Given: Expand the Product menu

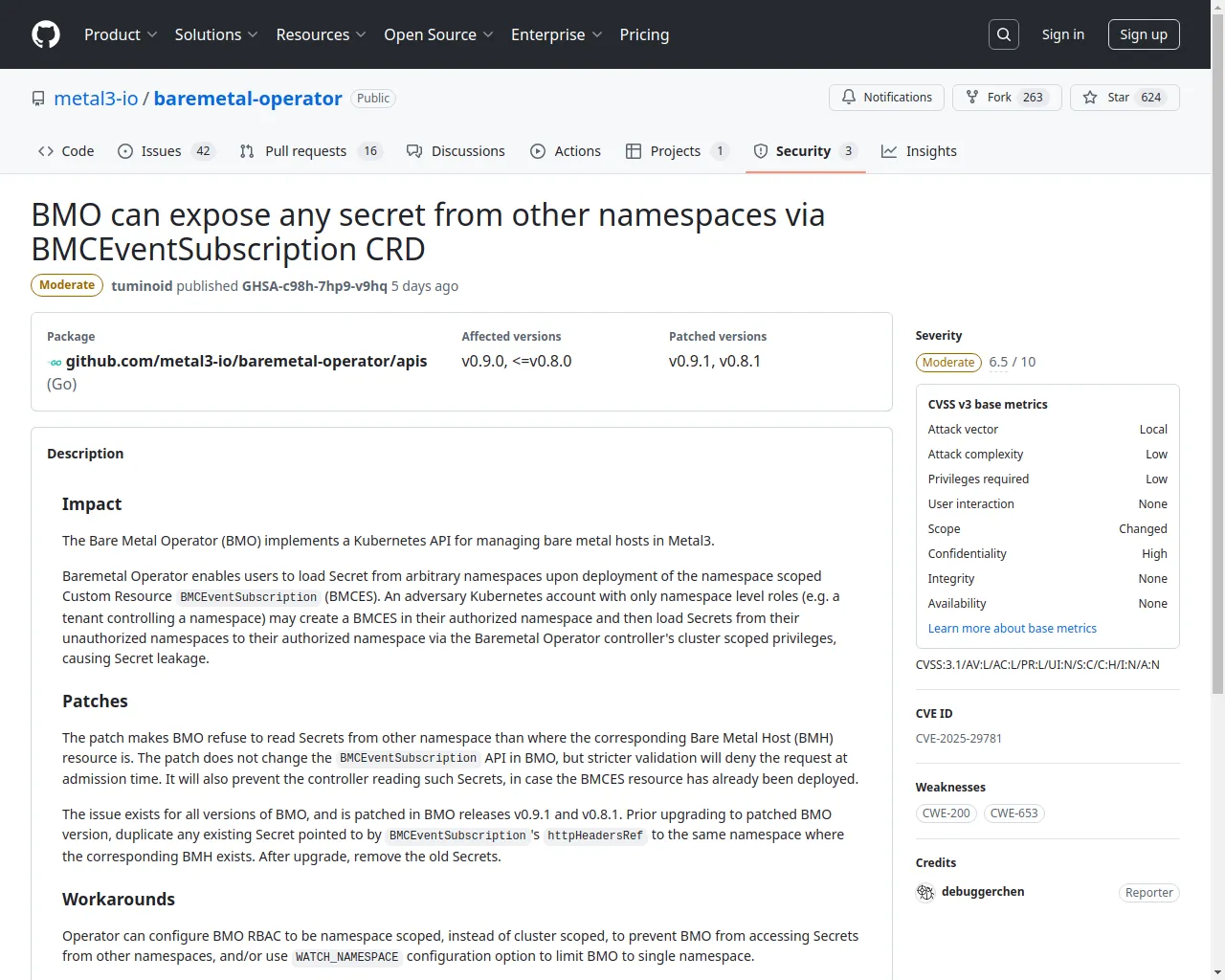Looking at the screenshot, I should [121, 34].
